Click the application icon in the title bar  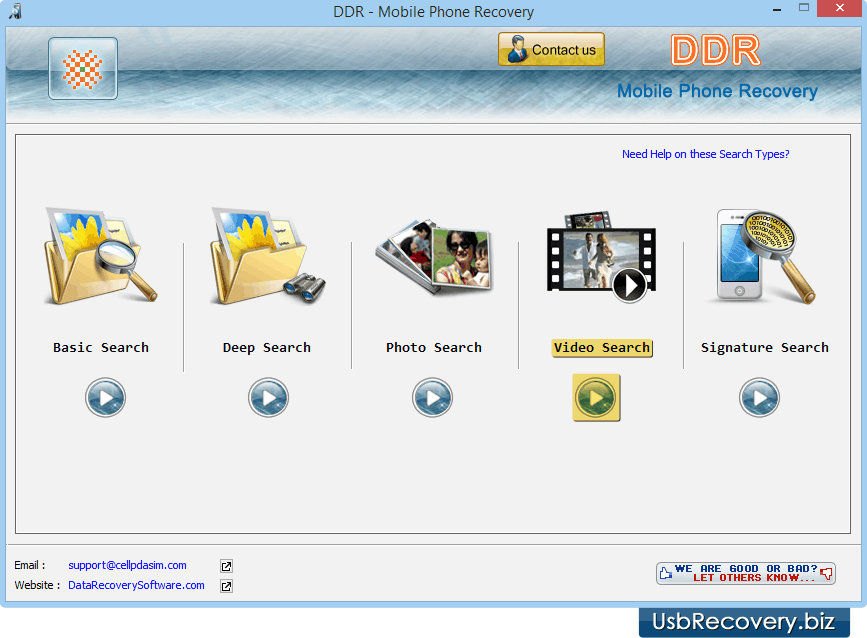tap(13, 9)
